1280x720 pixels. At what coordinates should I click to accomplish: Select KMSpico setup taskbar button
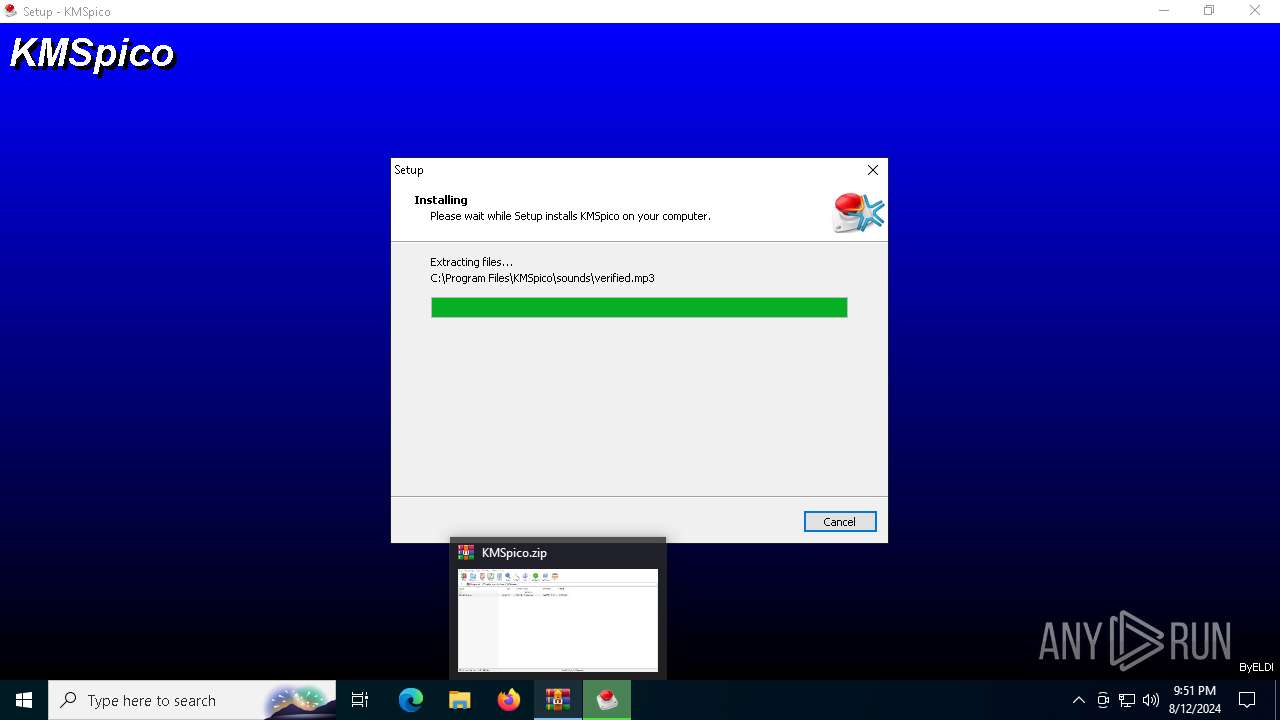607,700
